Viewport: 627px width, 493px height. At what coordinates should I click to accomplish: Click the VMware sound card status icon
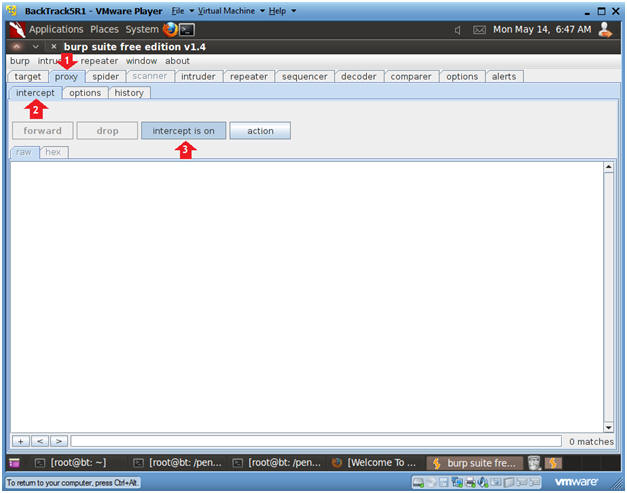click(483, 483)
